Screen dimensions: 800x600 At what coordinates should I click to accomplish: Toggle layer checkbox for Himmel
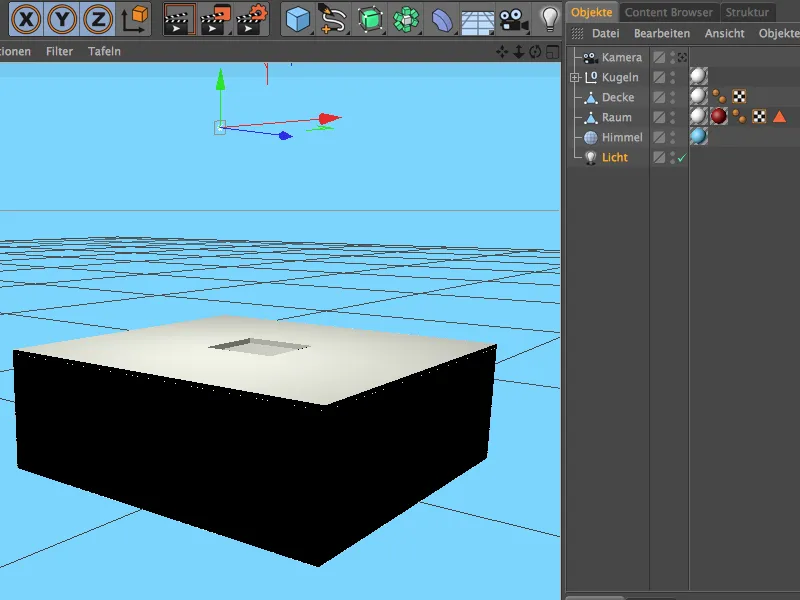coord(659,137)
